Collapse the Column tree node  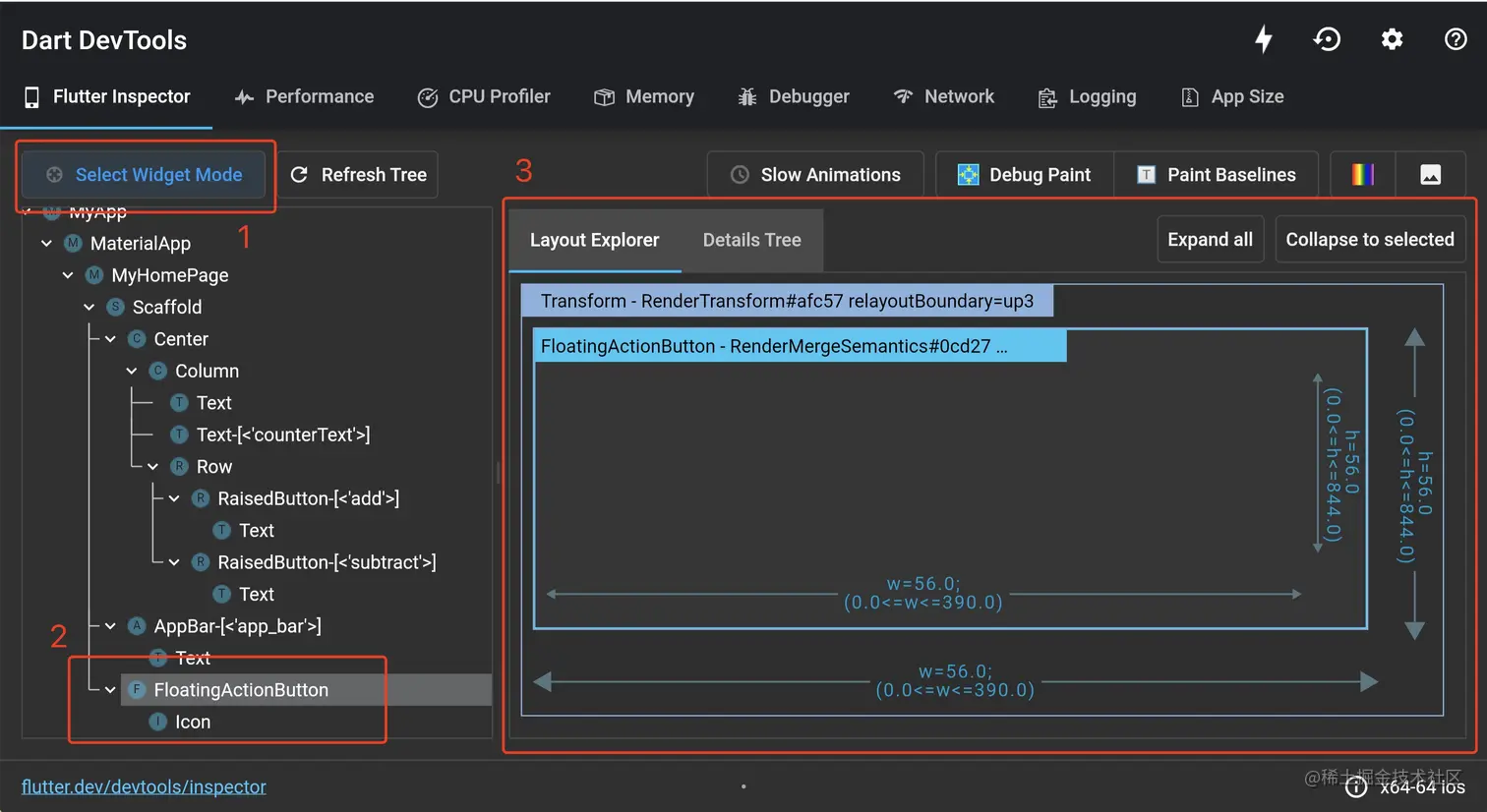(x=132, y=371)
